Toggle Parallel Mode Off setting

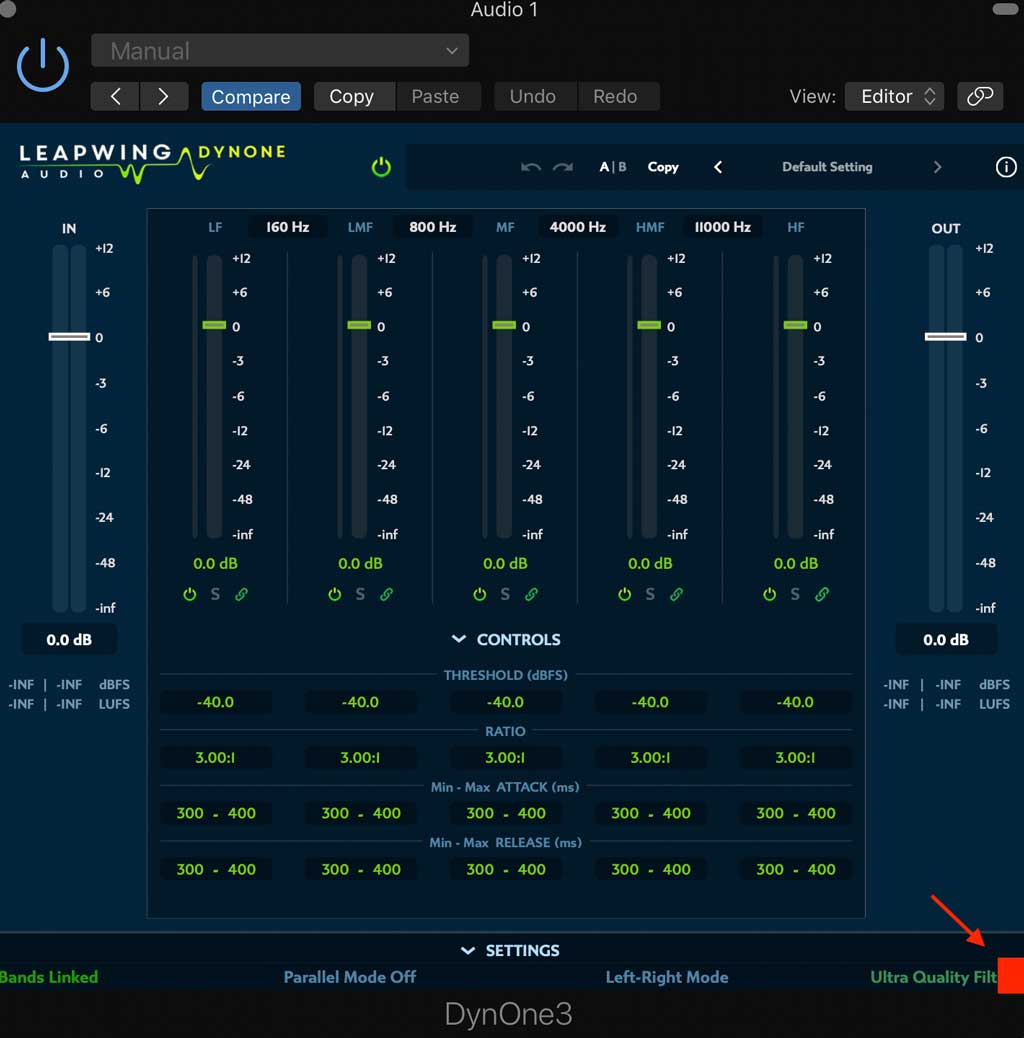tap(349, 977)
